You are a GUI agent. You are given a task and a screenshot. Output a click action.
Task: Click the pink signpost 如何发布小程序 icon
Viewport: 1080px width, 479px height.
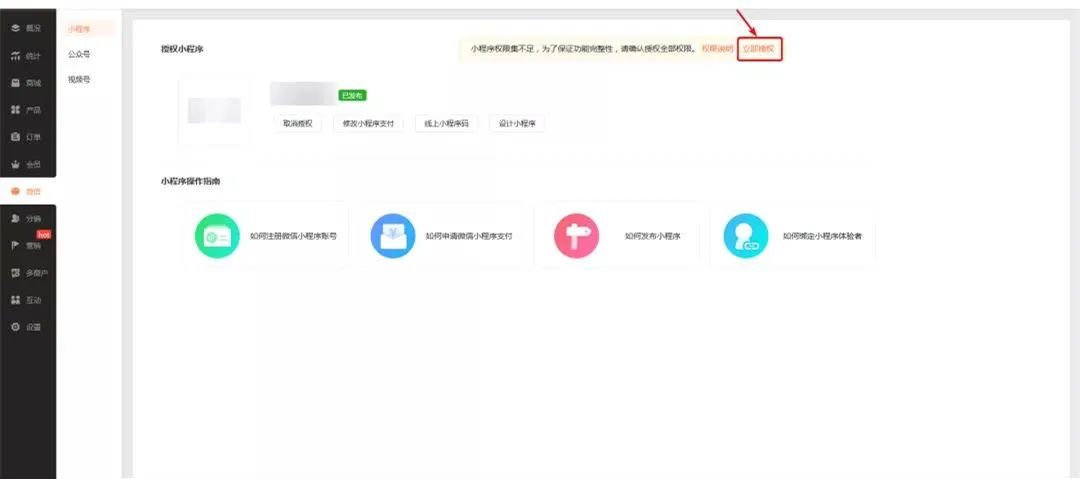(577, 236)
